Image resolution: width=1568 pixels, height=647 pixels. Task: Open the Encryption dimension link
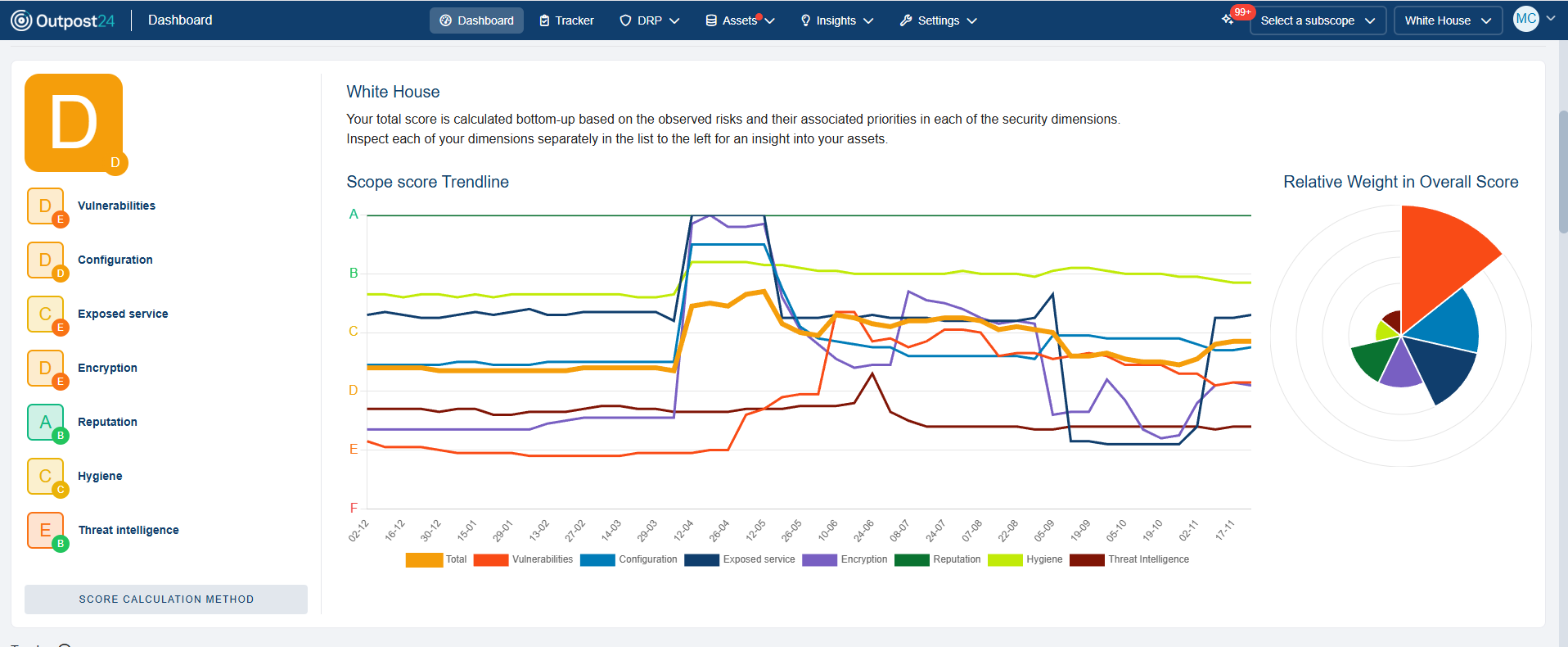coord(107,368)
